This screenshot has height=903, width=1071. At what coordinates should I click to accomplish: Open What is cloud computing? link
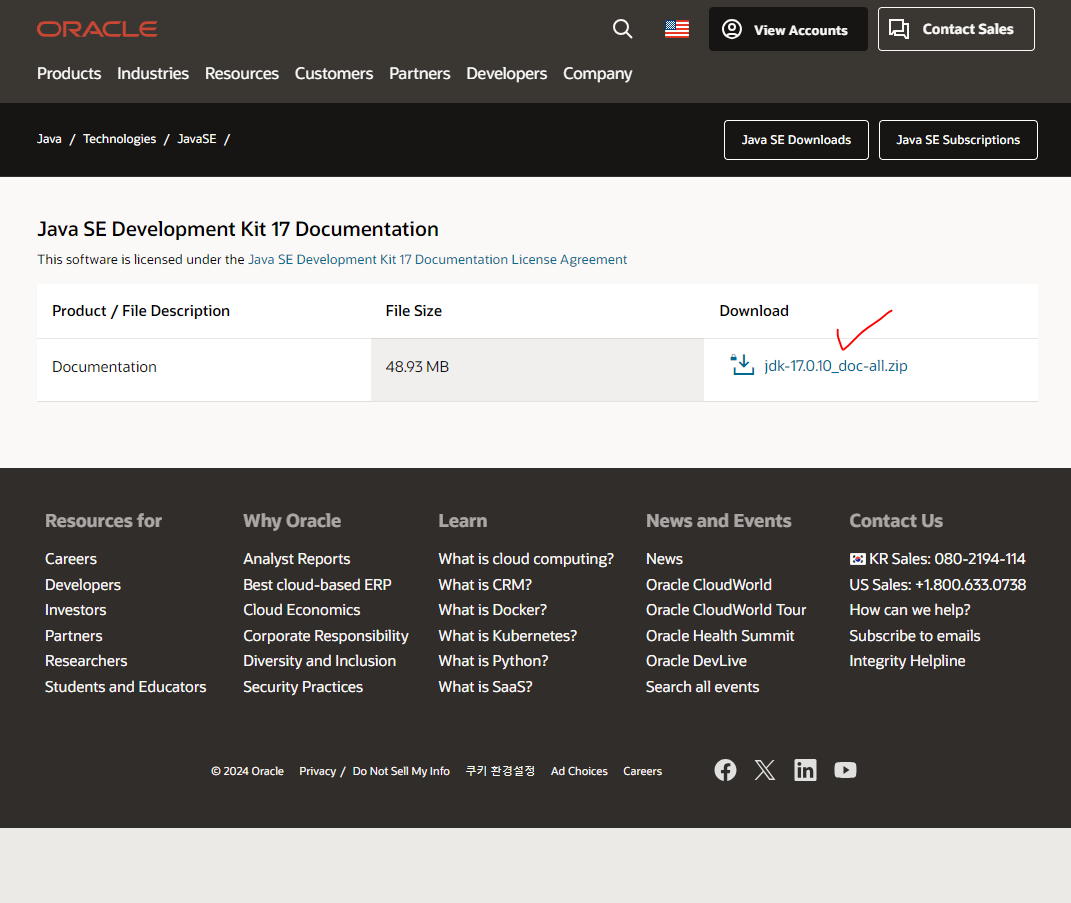click(x=526, y=559)
